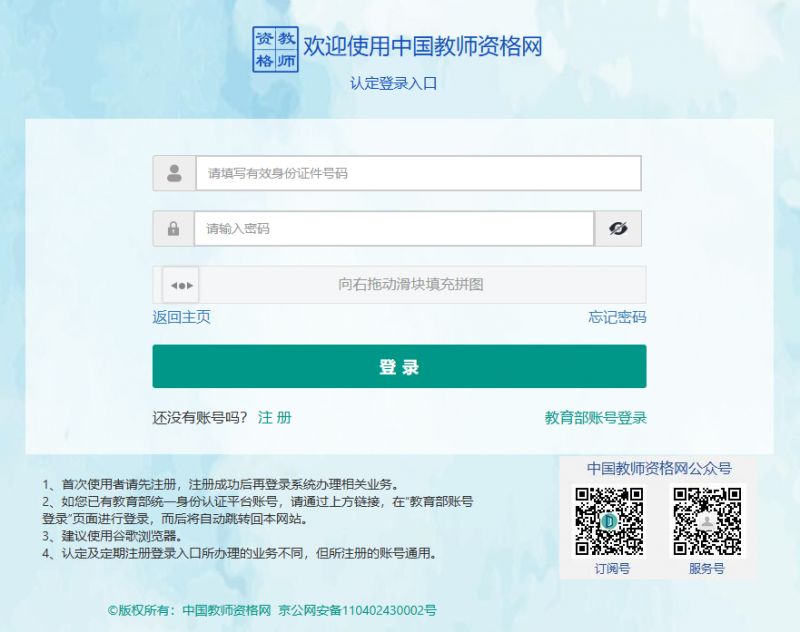Viewport: 800px width, 632px height.
Task: Click the ©版权所有：中国教师资格网 text
Action: click(189, 611)
